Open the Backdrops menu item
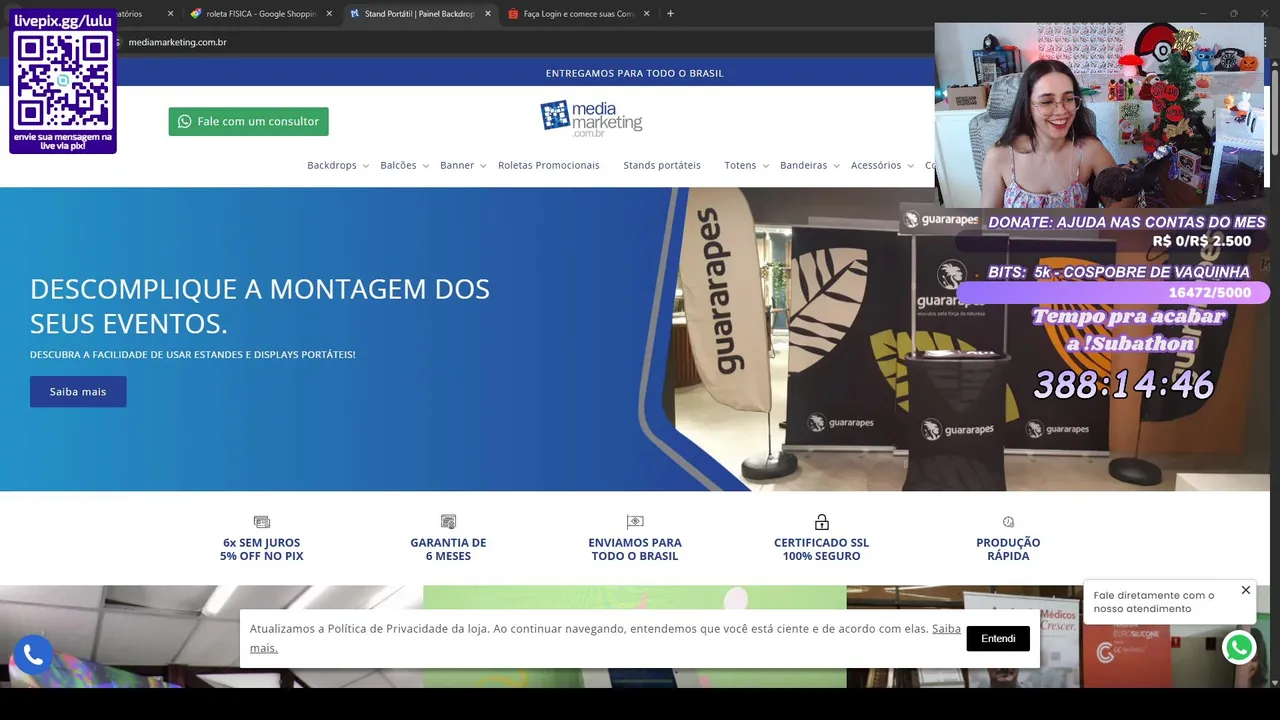This screenshot has width=1280, height=720. [332, 165]
